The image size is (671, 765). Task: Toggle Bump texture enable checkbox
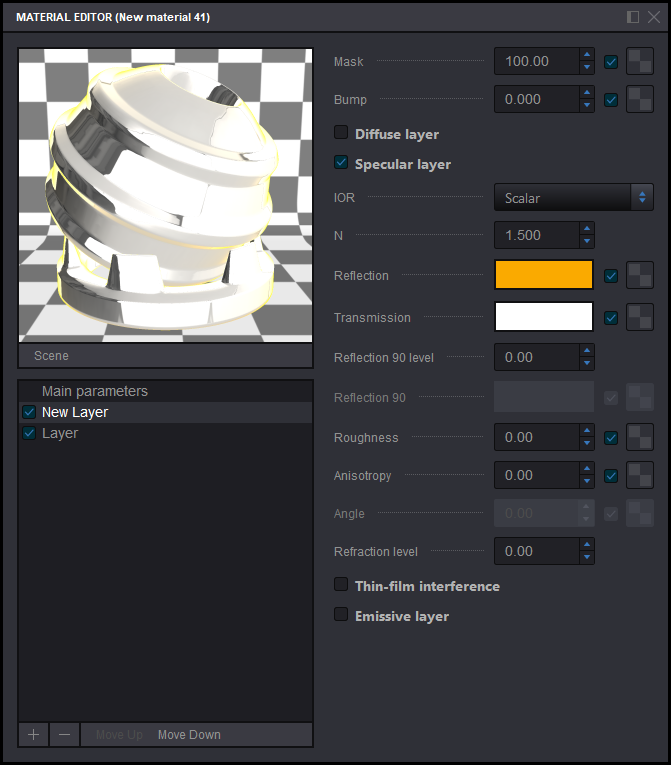coord(611,100)
